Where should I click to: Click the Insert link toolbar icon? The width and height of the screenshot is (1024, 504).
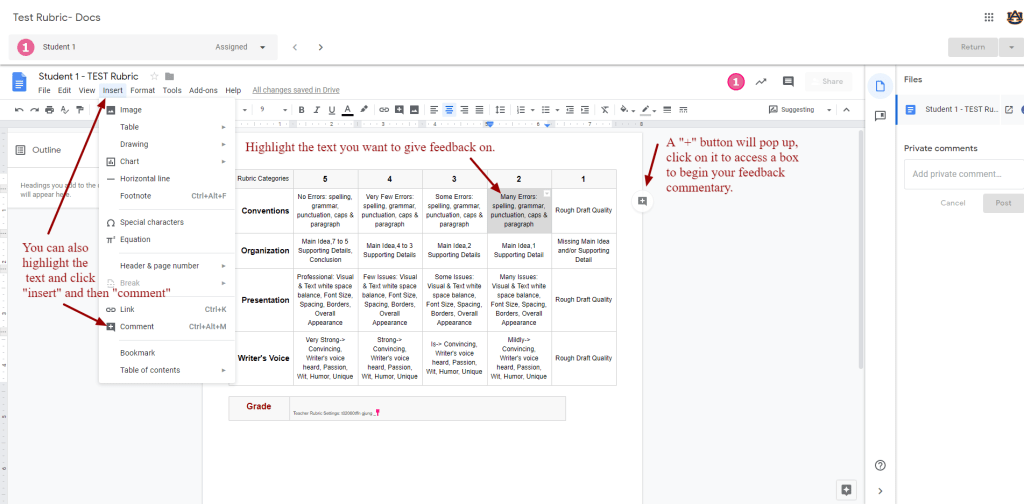point(384,109)
